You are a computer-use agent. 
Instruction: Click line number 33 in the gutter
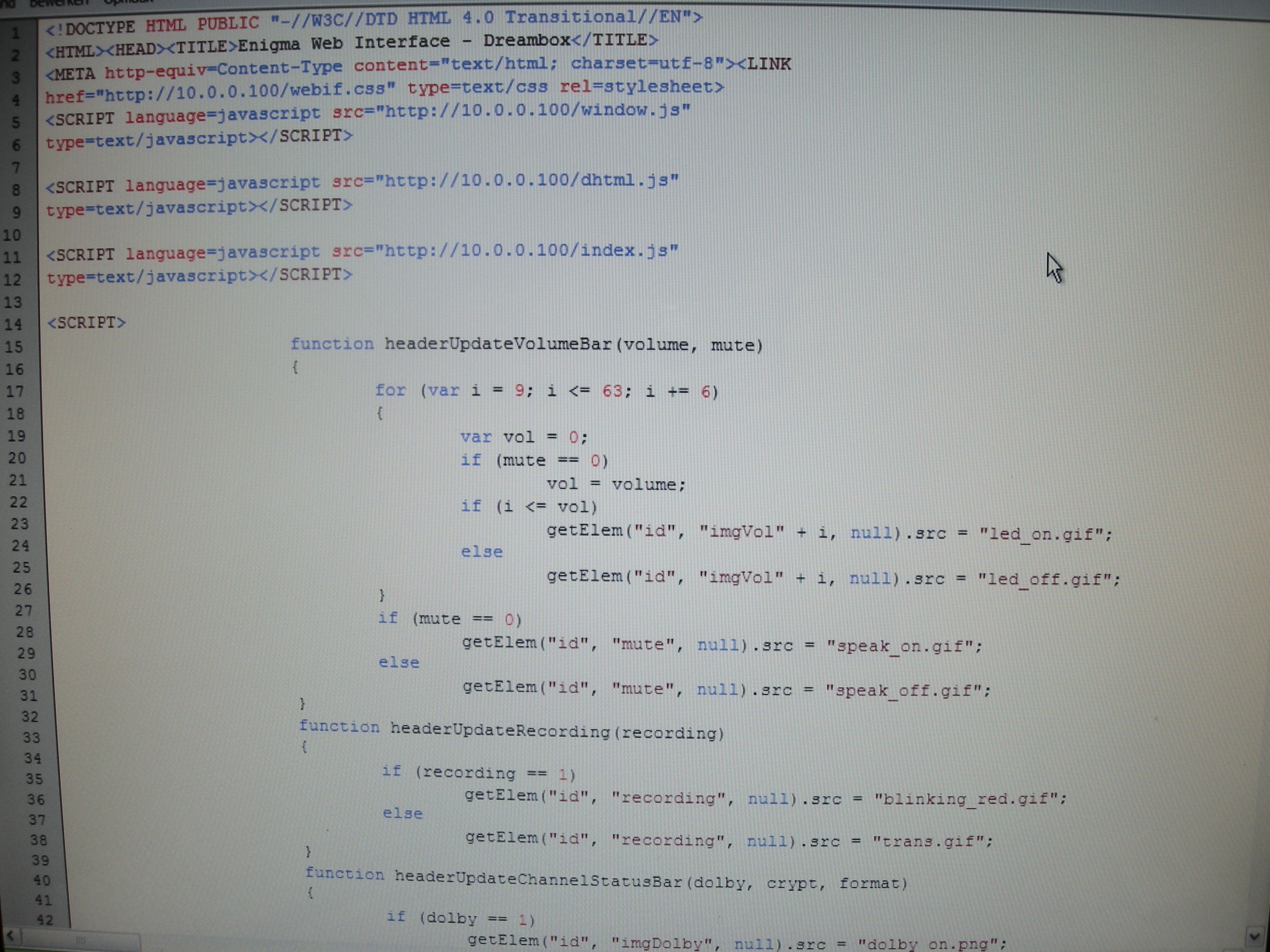tap(31, 738)
